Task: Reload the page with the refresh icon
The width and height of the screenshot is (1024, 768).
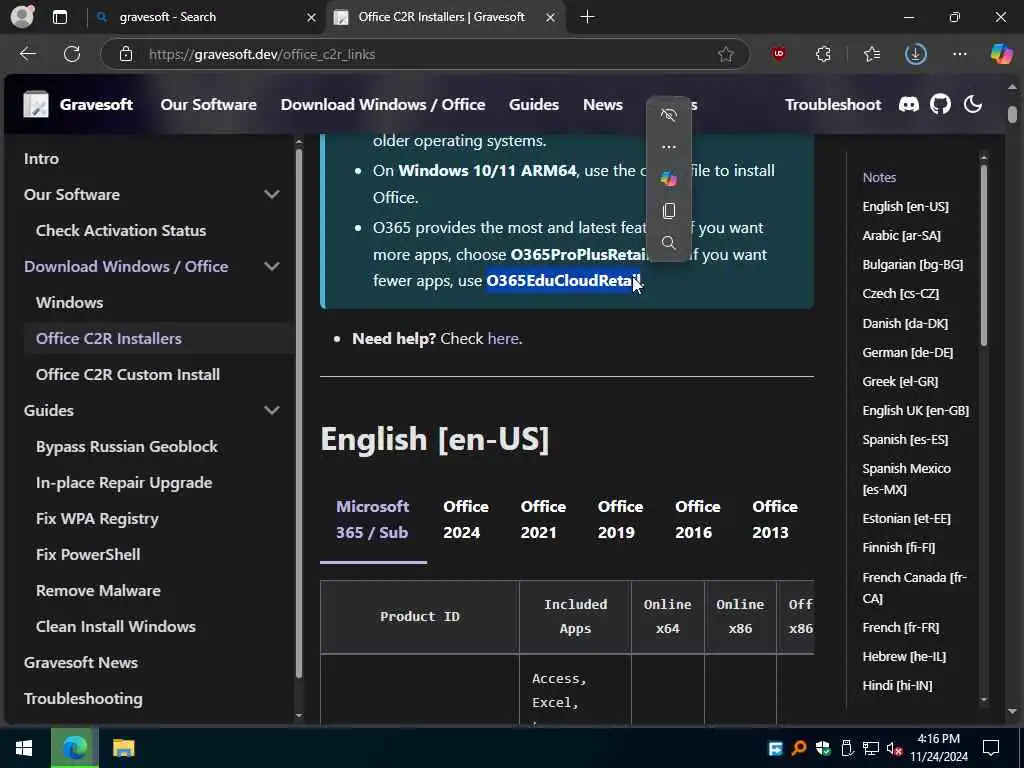Action: pyautogui.click(x=72, y=54)
